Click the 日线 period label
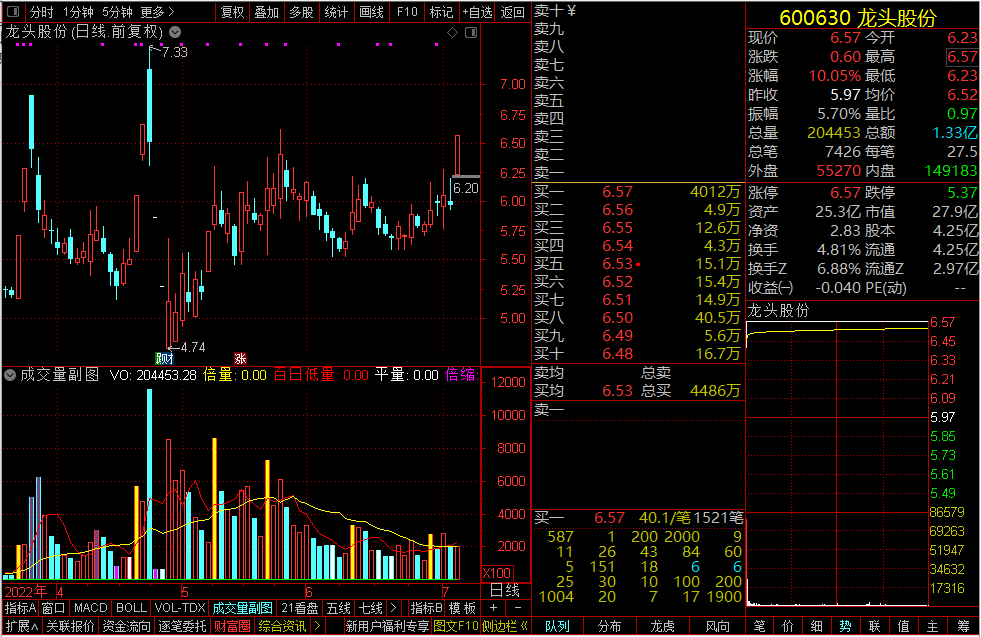981x637 pixels. [505, 590]
